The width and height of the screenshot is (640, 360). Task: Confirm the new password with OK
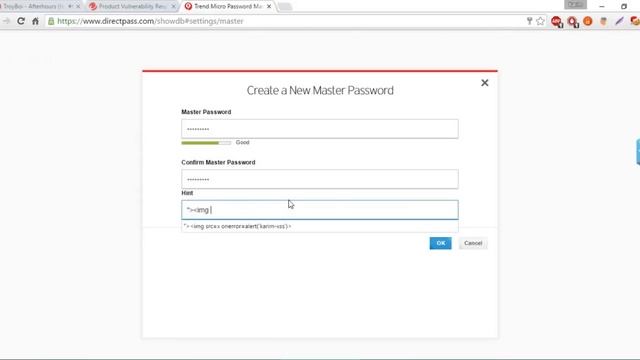(x=440, y=243)
